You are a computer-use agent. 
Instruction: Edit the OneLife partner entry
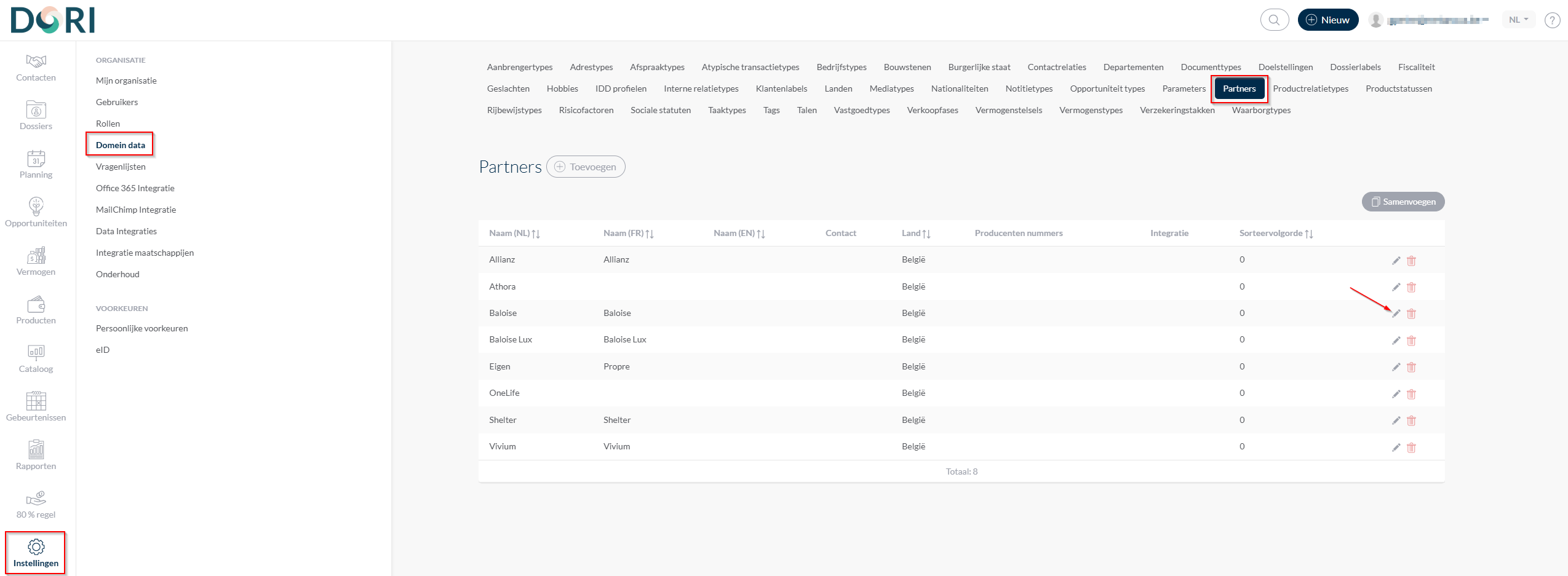click(x=1396, y=394)
